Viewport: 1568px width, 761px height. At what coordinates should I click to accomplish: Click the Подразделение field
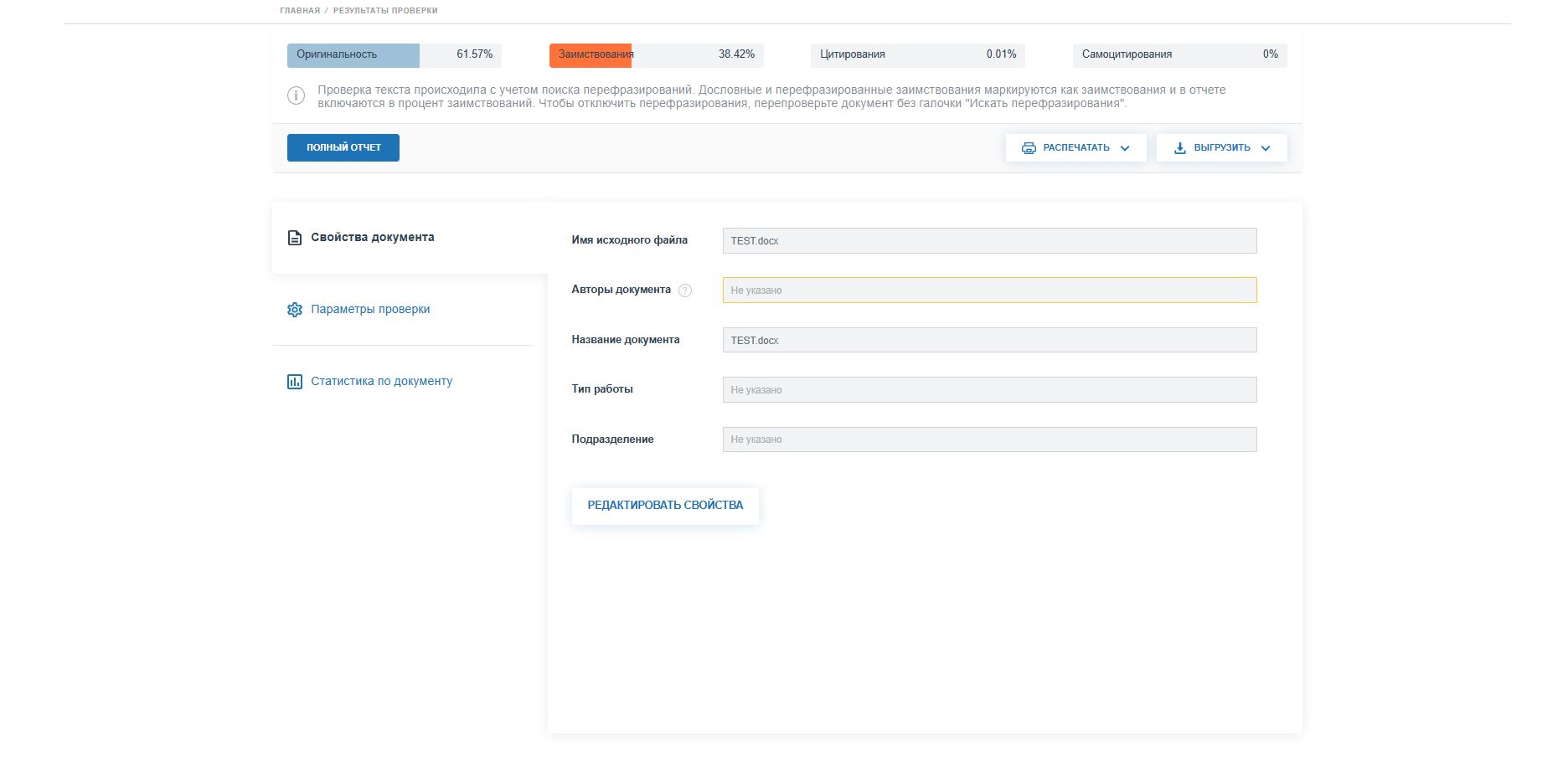(x=989, y=440)
